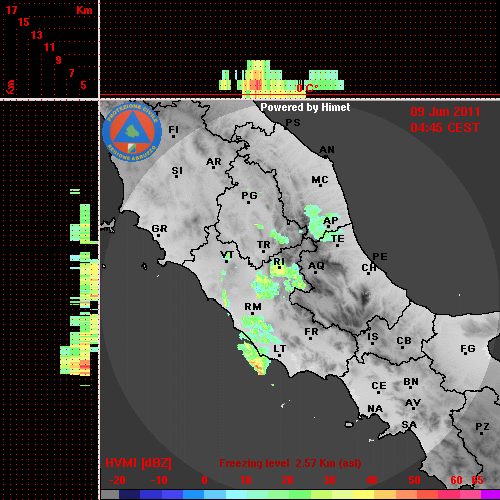Click the PE city label
500x500 pixels.
pyautogui.click(x=380, y=257)
